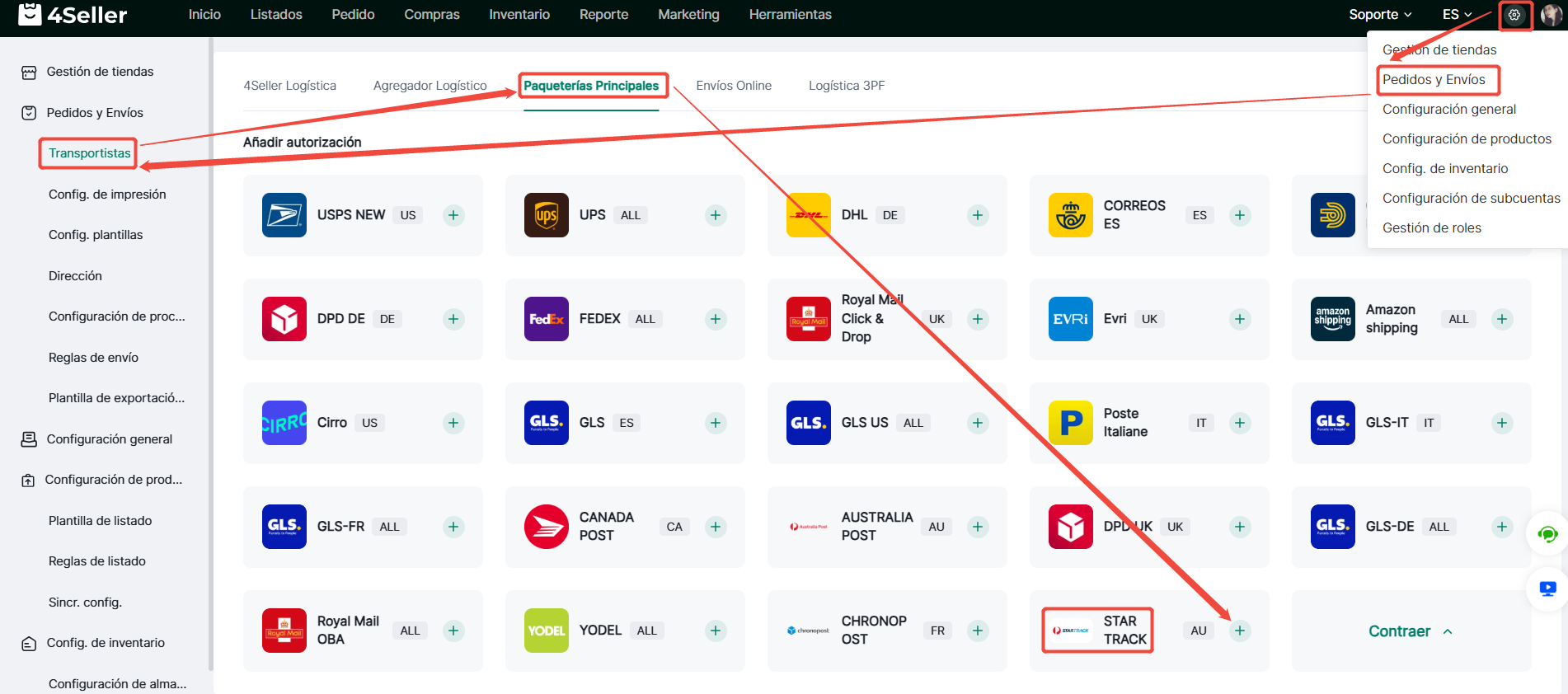Open Marketing top menu
This screenshot has height=694, width=1568.
pos(688,15)
